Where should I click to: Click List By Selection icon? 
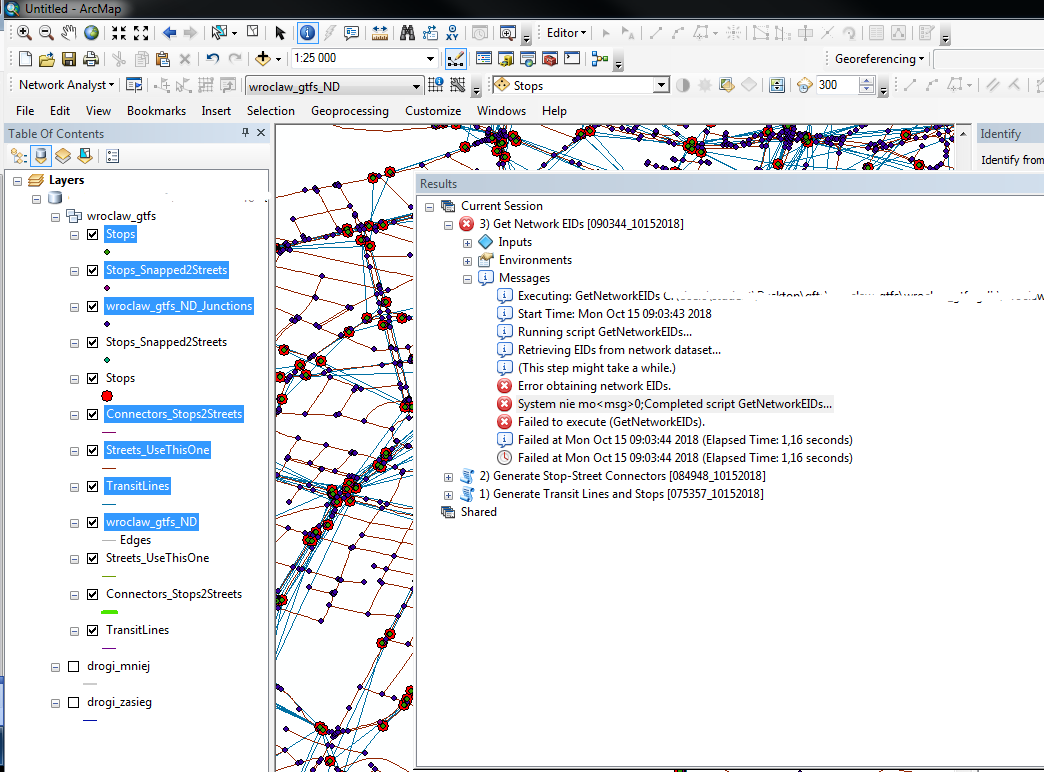(85, 156)
